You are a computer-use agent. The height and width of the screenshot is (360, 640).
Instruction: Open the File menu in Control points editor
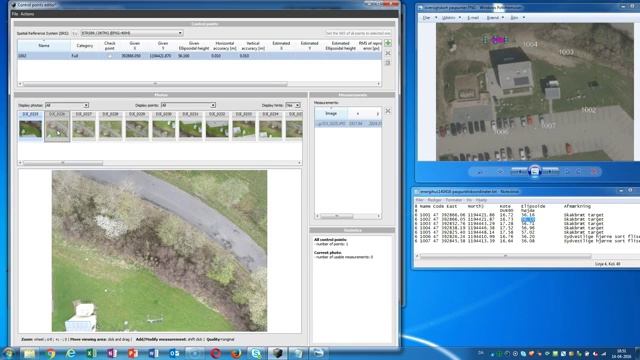pos(15,14)
